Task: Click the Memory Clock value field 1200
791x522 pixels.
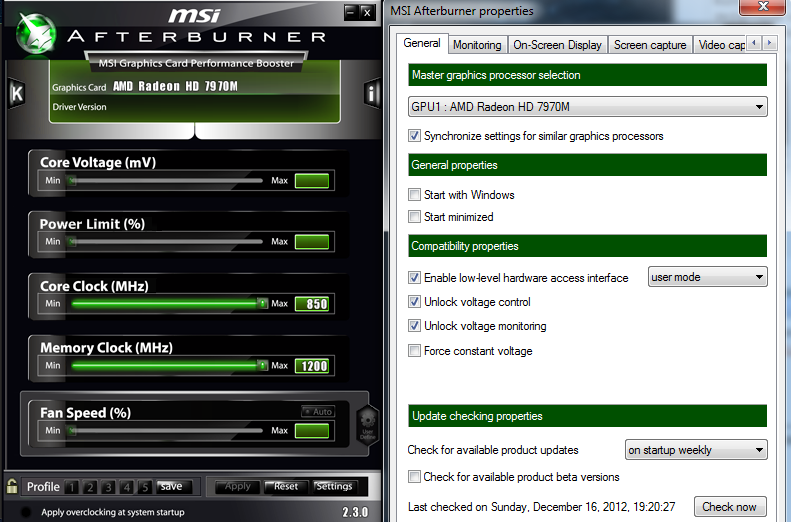Action: tap(312, 366)
